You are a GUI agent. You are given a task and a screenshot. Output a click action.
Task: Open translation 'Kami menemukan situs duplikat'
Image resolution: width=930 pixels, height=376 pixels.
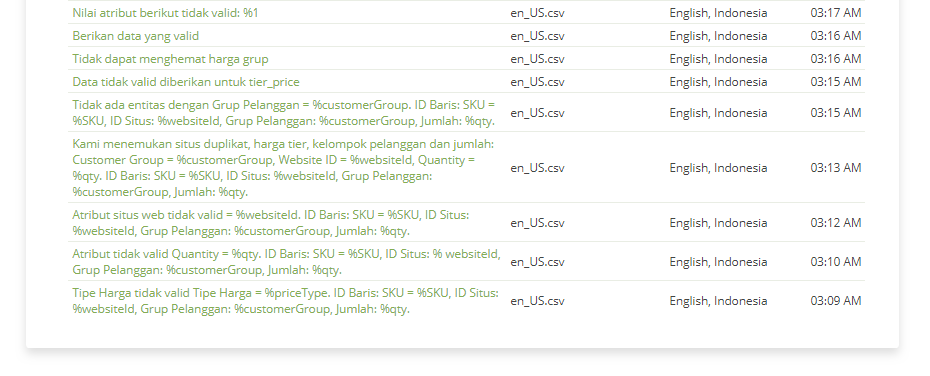284,168
